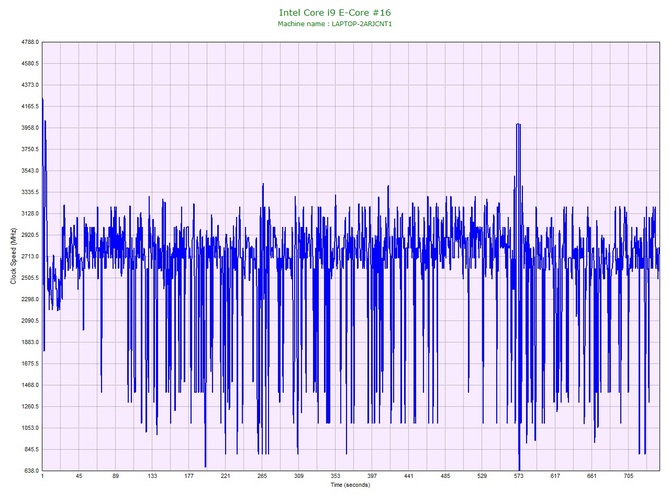
Task: Click the 4165.5 y-axis value
Action: click(29, 106)
